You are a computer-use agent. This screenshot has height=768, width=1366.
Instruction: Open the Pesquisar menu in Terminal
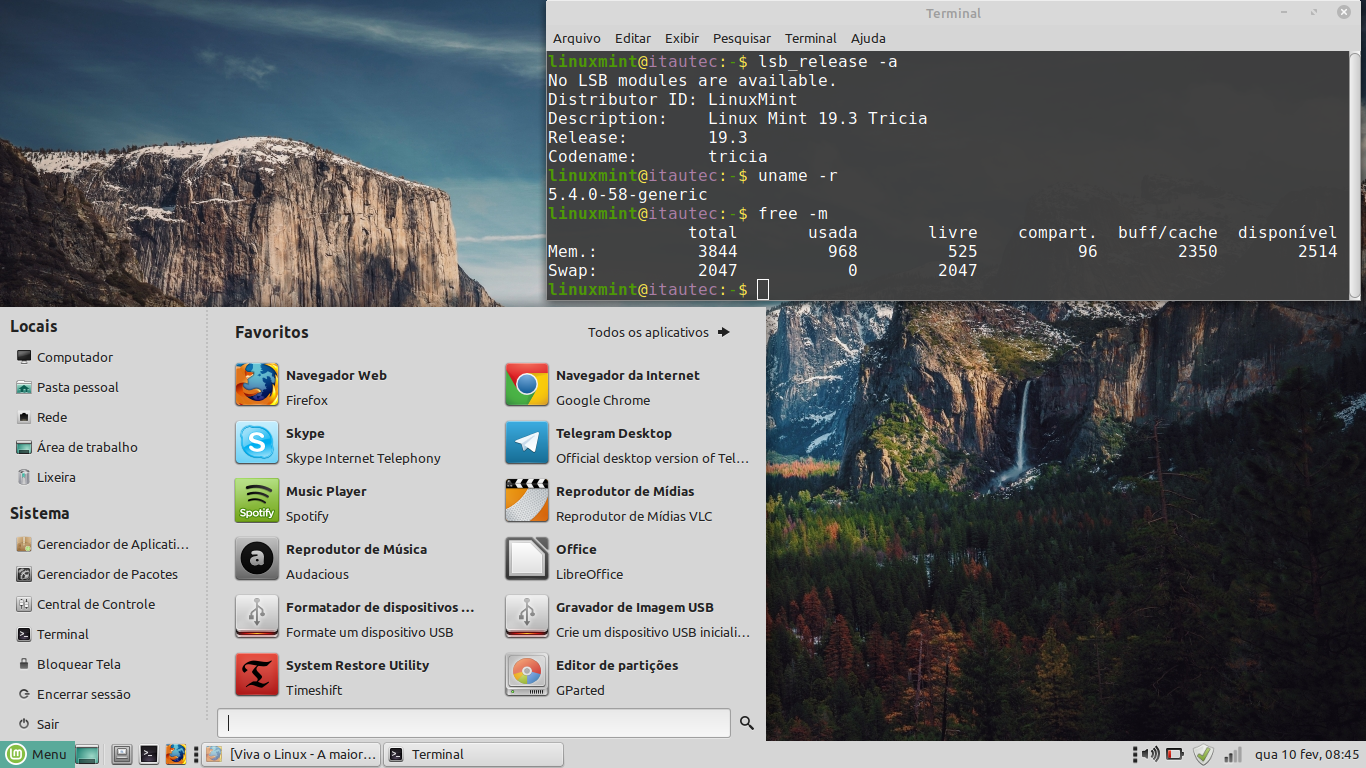click(742, 38)
